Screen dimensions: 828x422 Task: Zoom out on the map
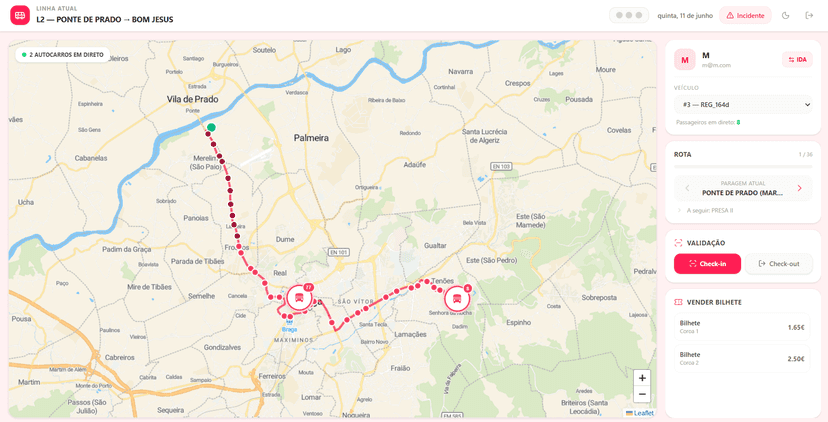pyautogui.click(x=642, y=394)
